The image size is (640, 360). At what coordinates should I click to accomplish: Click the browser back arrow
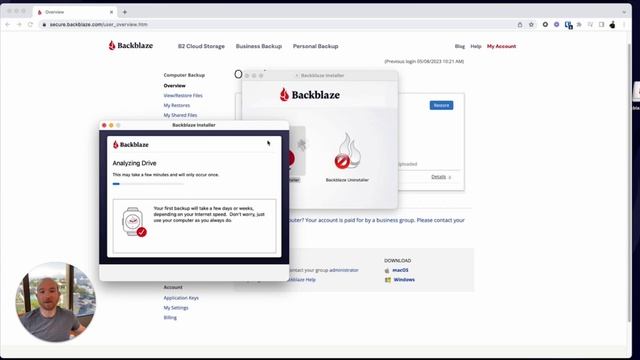[x=7, y=24]
